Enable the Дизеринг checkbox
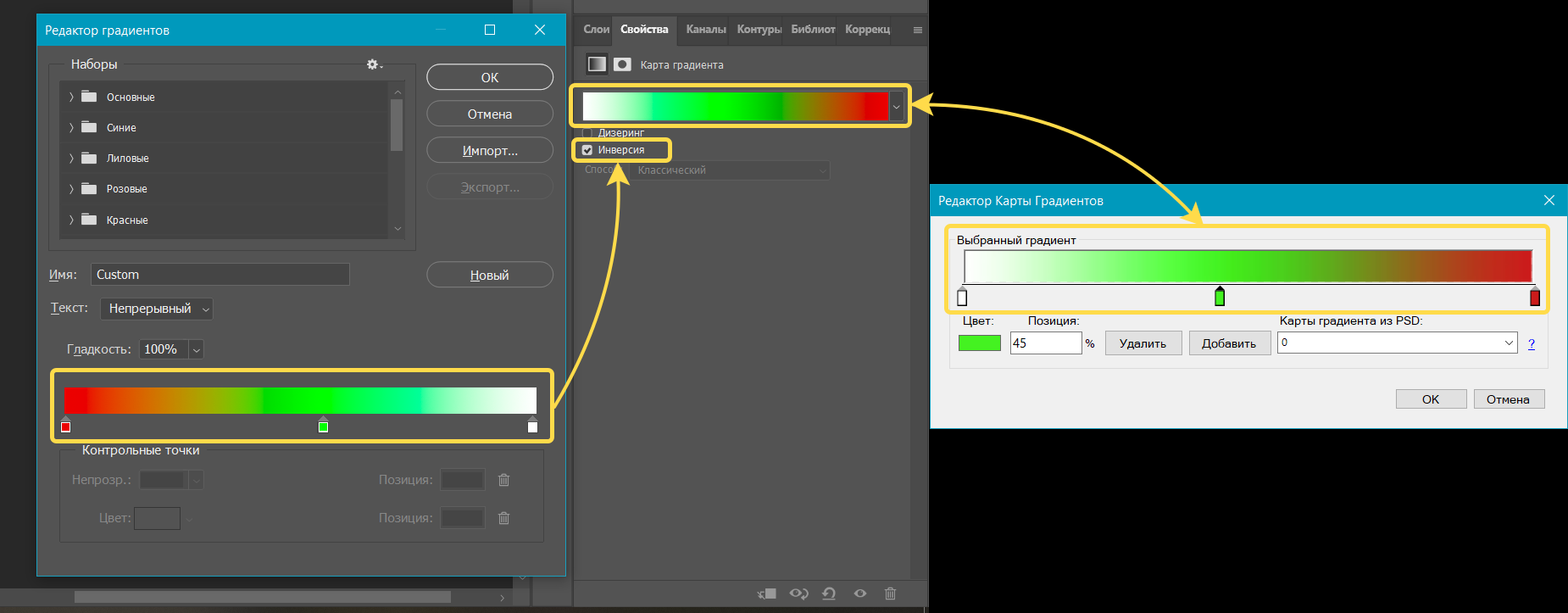The image size is (1568, 613). [587, 133]
